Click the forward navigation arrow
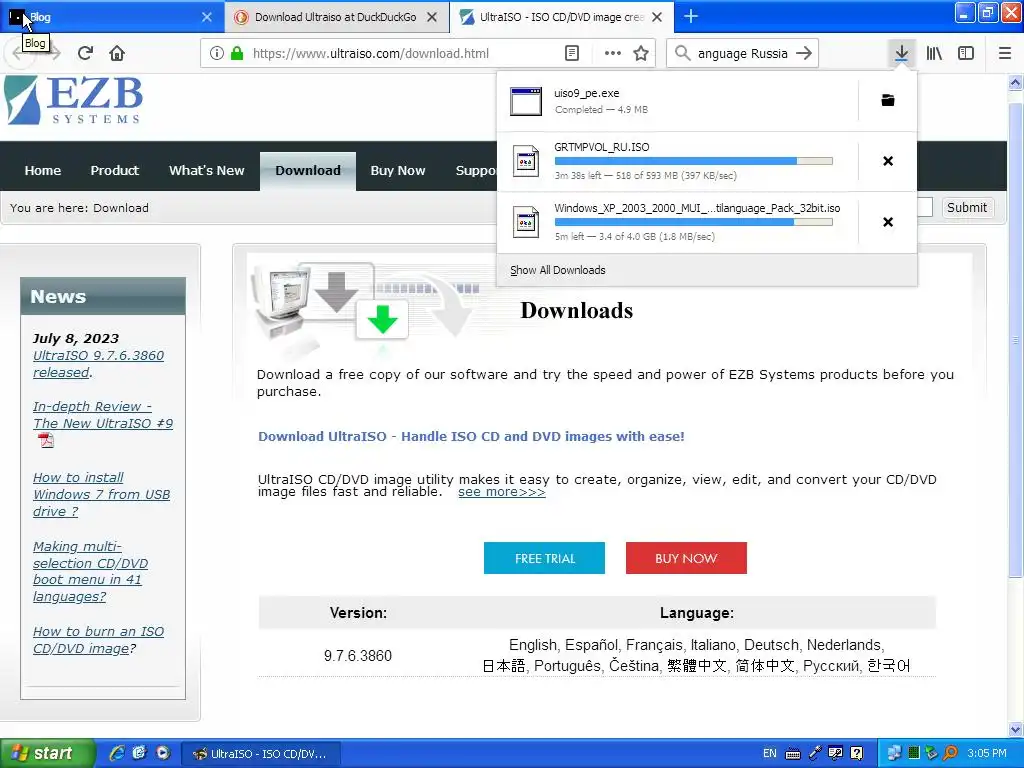This screenshot has height=768, width=1024. 55,53
